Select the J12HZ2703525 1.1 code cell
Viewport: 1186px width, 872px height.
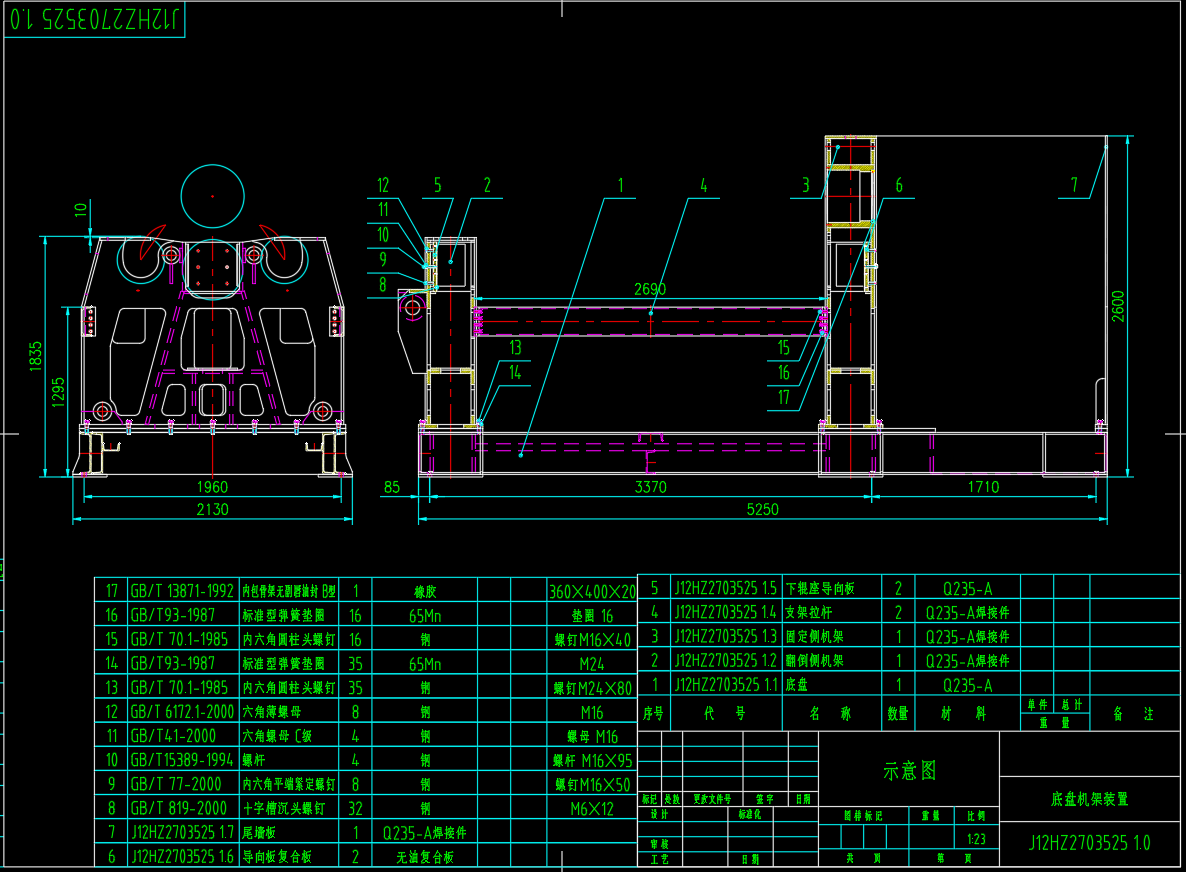(726, 684)
